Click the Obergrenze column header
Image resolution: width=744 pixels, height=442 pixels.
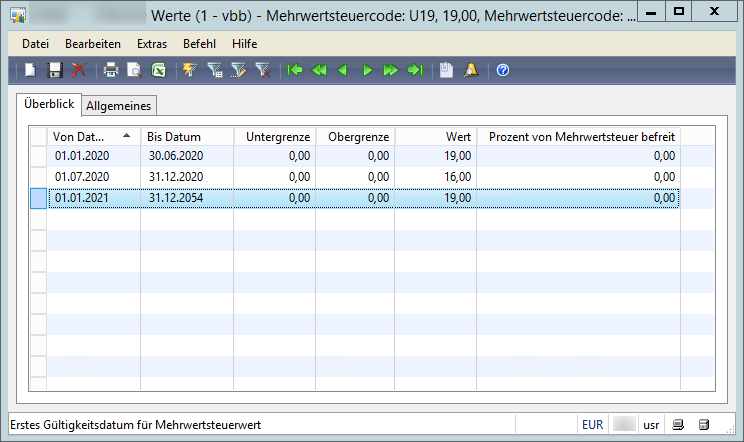(x=355, y=137)
